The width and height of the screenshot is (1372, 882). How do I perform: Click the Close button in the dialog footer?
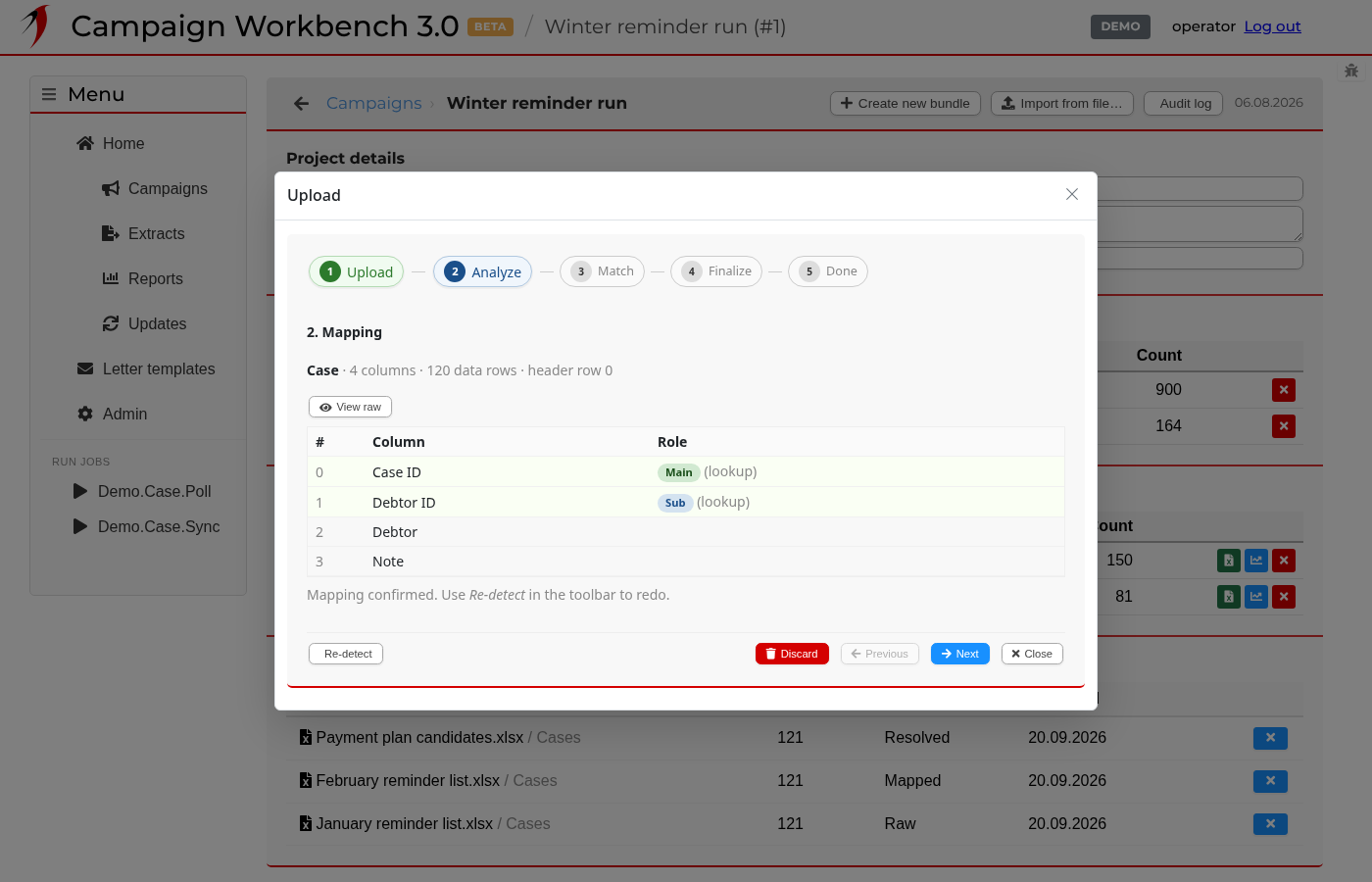1032,654
